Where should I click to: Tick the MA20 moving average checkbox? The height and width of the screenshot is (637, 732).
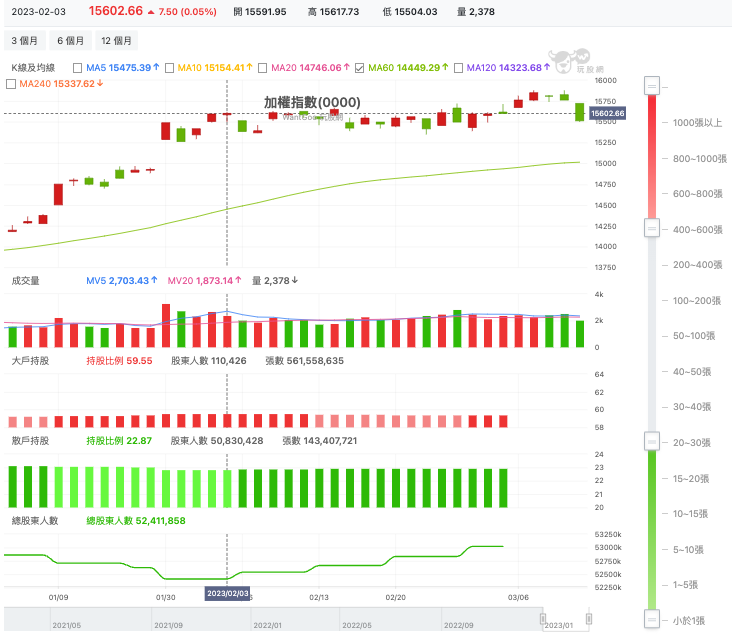[262, 68]
